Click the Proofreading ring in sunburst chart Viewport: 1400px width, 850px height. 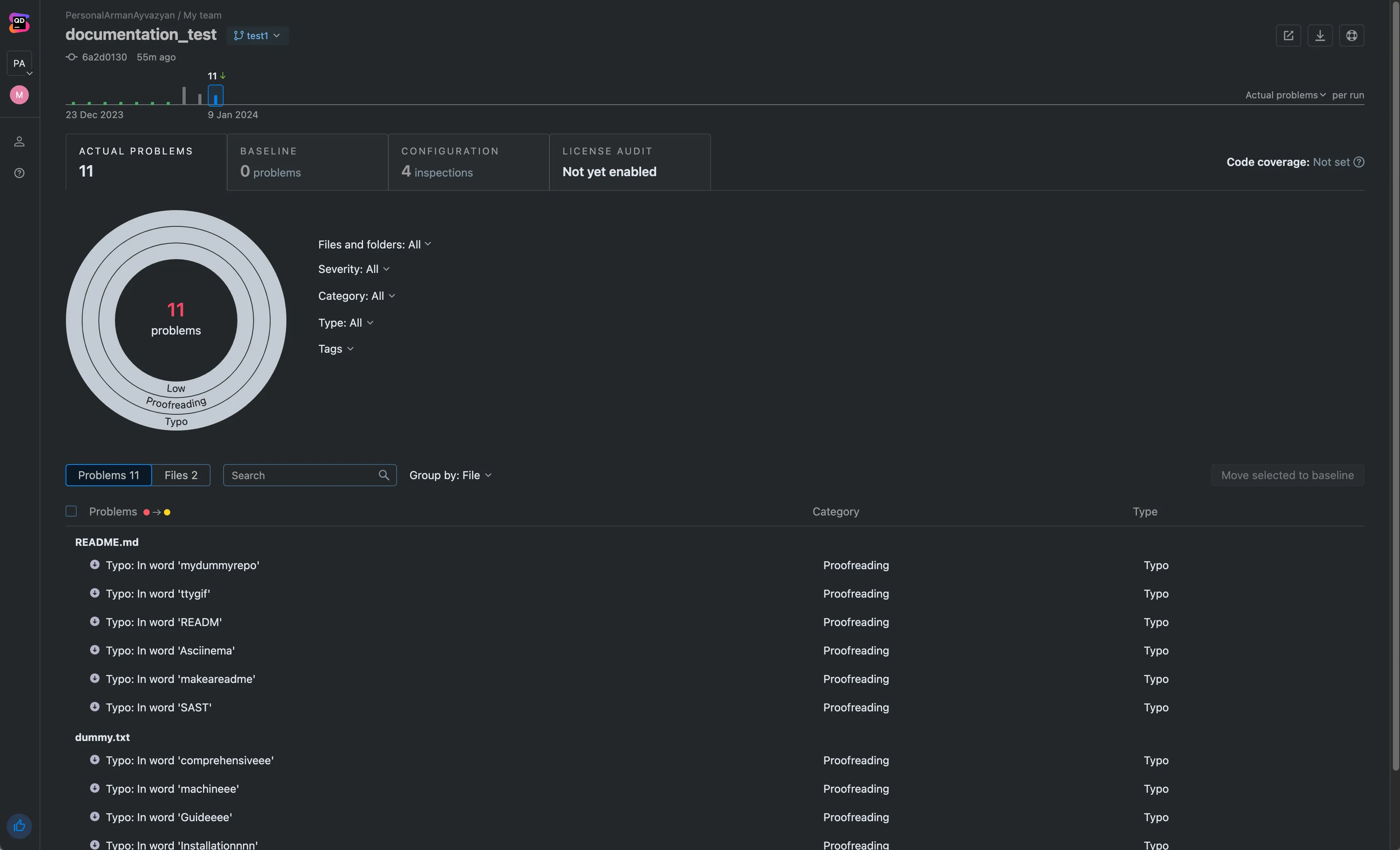[x=176, y=403]
